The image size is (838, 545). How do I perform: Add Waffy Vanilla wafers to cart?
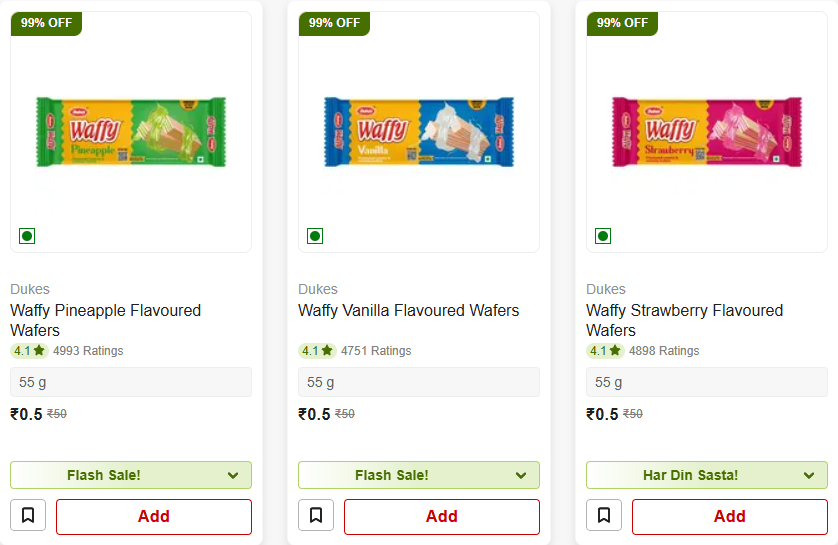coord(442,517)
